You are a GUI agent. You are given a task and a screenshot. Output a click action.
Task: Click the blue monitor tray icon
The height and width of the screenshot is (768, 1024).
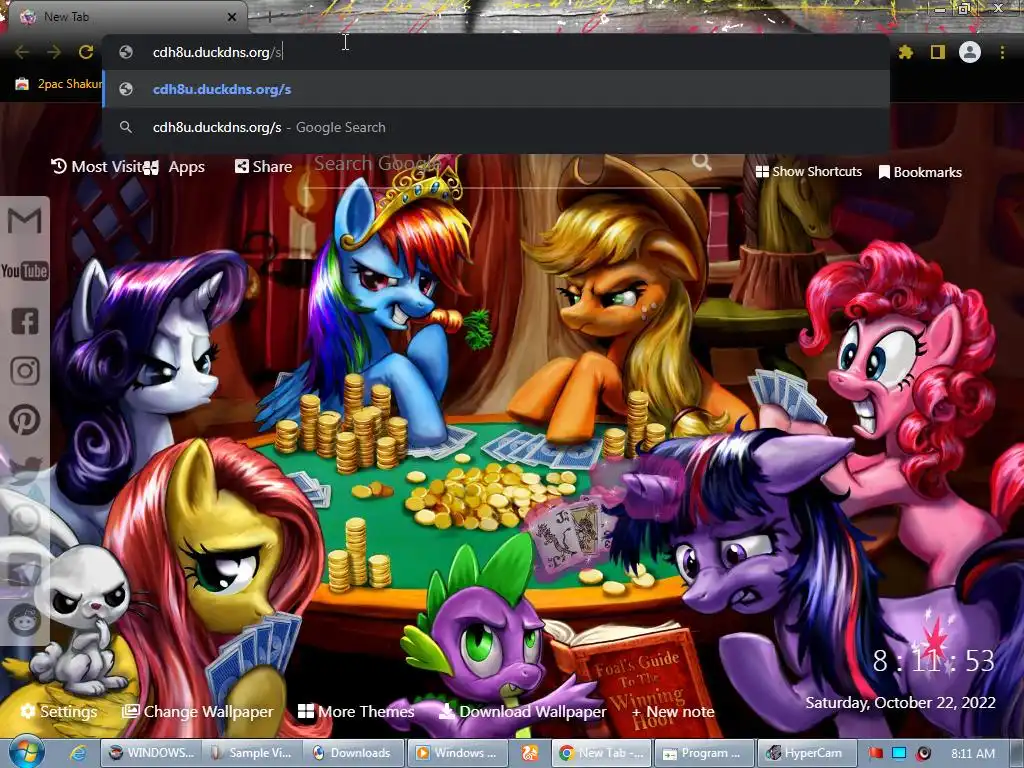[899, 753]
